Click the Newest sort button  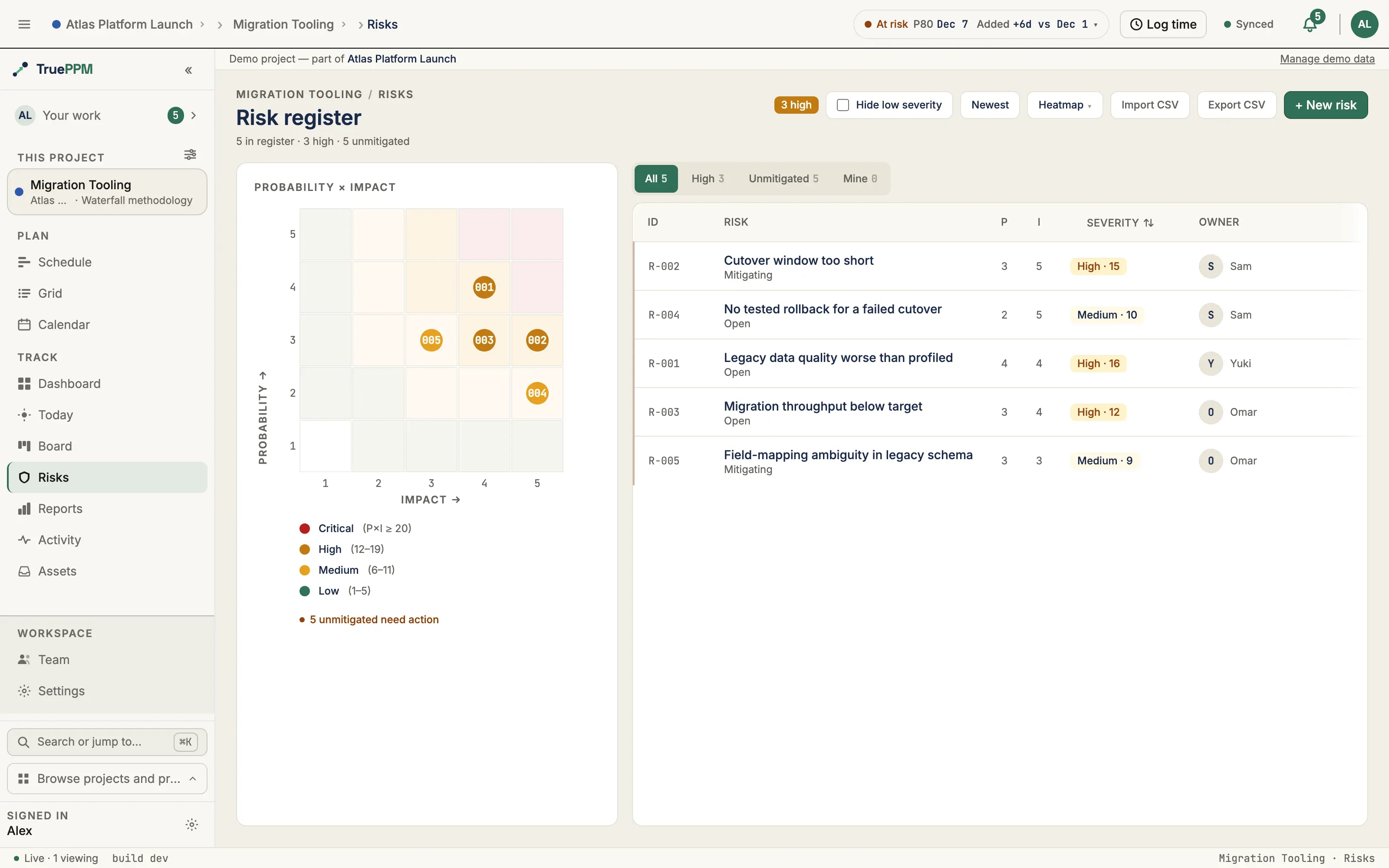pyautogui.click(x=990, y=105)
